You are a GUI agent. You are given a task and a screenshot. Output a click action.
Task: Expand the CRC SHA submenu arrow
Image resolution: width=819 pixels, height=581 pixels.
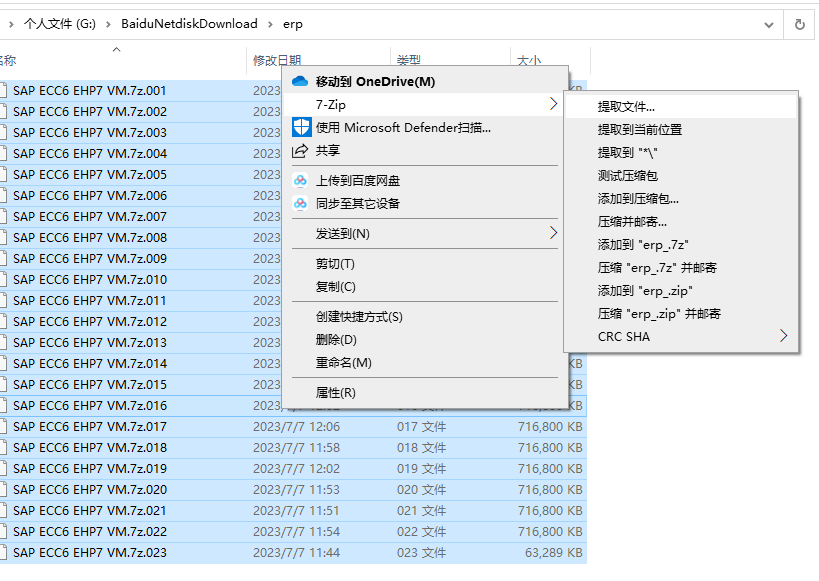784,337
